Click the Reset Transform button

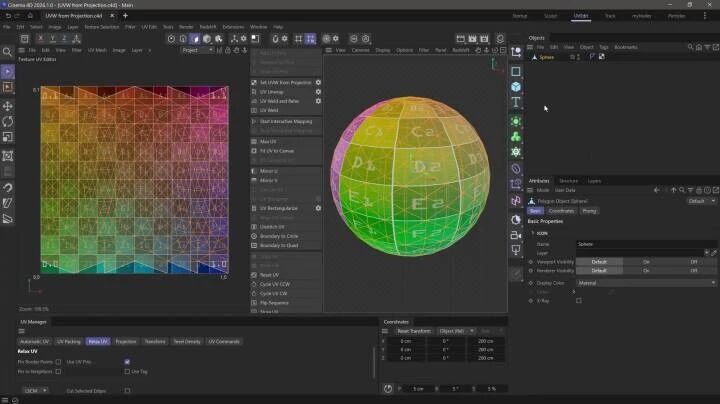415,330
